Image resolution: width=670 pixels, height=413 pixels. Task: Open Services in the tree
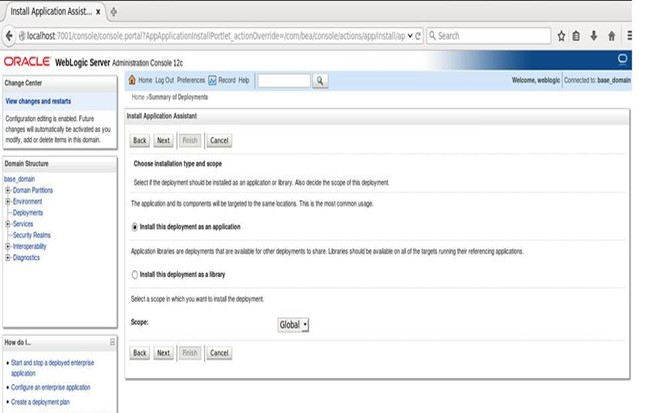23,224
